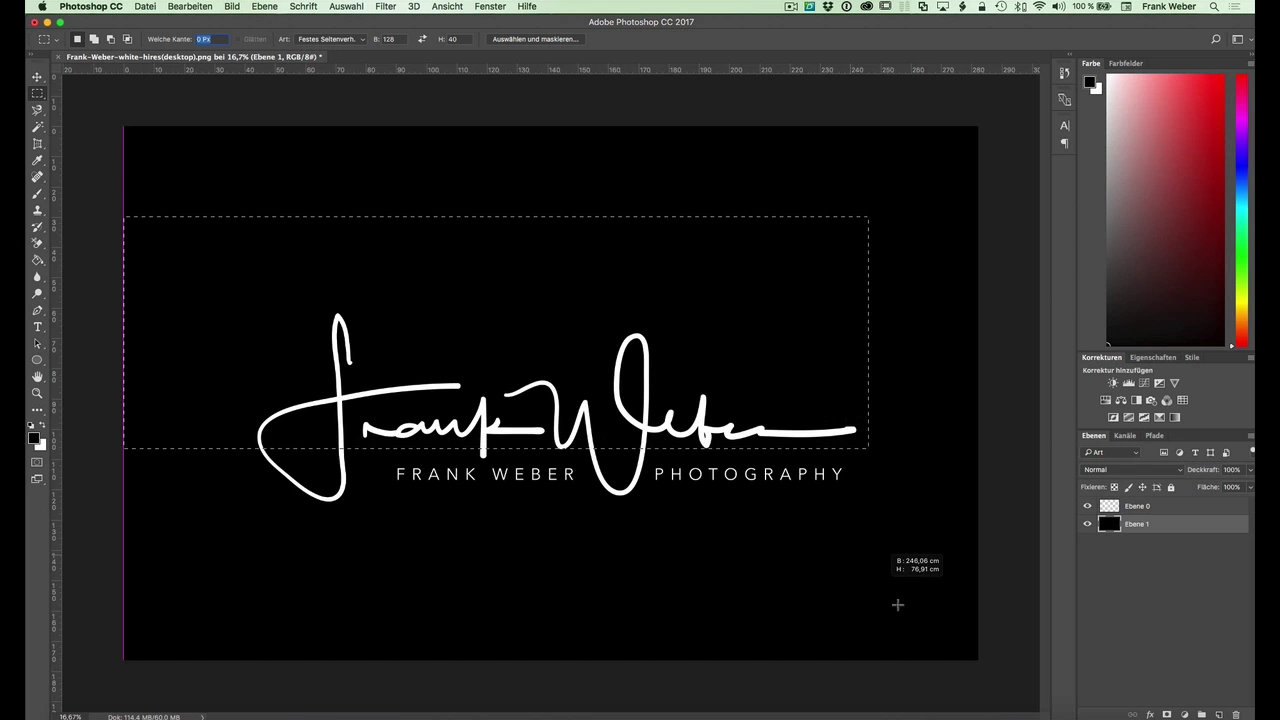The width and height of the screenshot is (1280, 720).
Task: Select the Ellipse shape tool
Action: point(37,360)
